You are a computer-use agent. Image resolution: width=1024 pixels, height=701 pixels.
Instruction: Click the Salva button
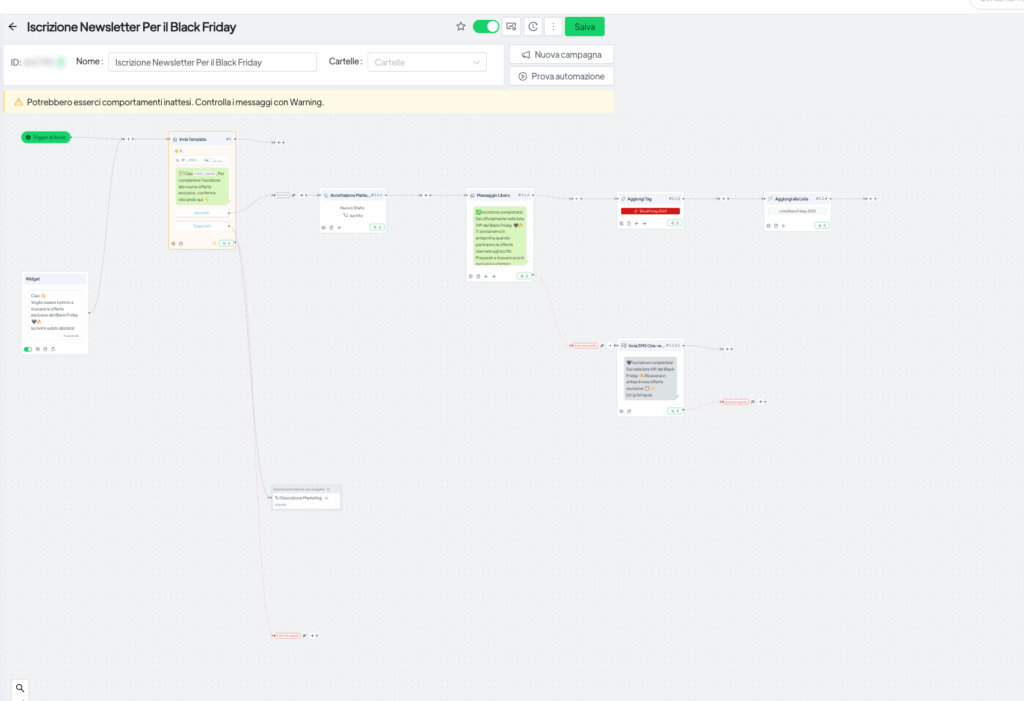pos(584,27)
